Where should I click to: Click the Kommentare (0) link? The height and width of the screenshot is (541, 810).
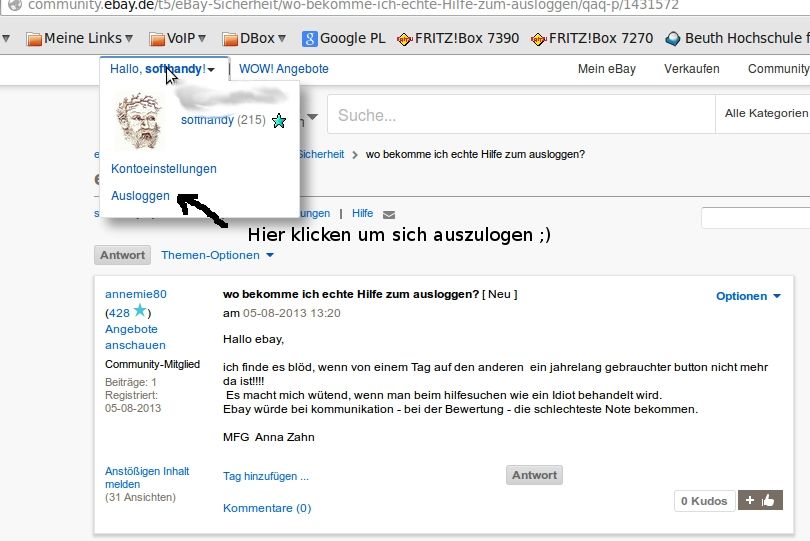267,508
